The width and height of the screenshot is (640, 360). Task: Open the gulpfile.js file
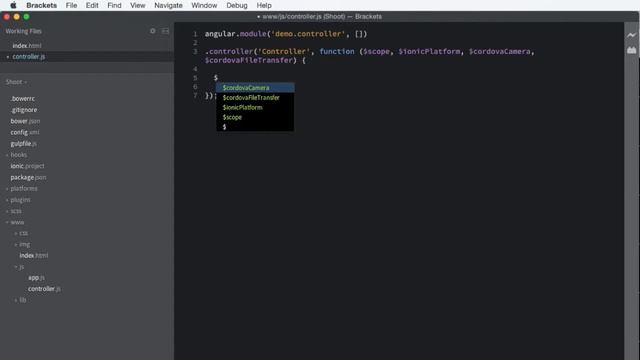click(x=23, y=144)
